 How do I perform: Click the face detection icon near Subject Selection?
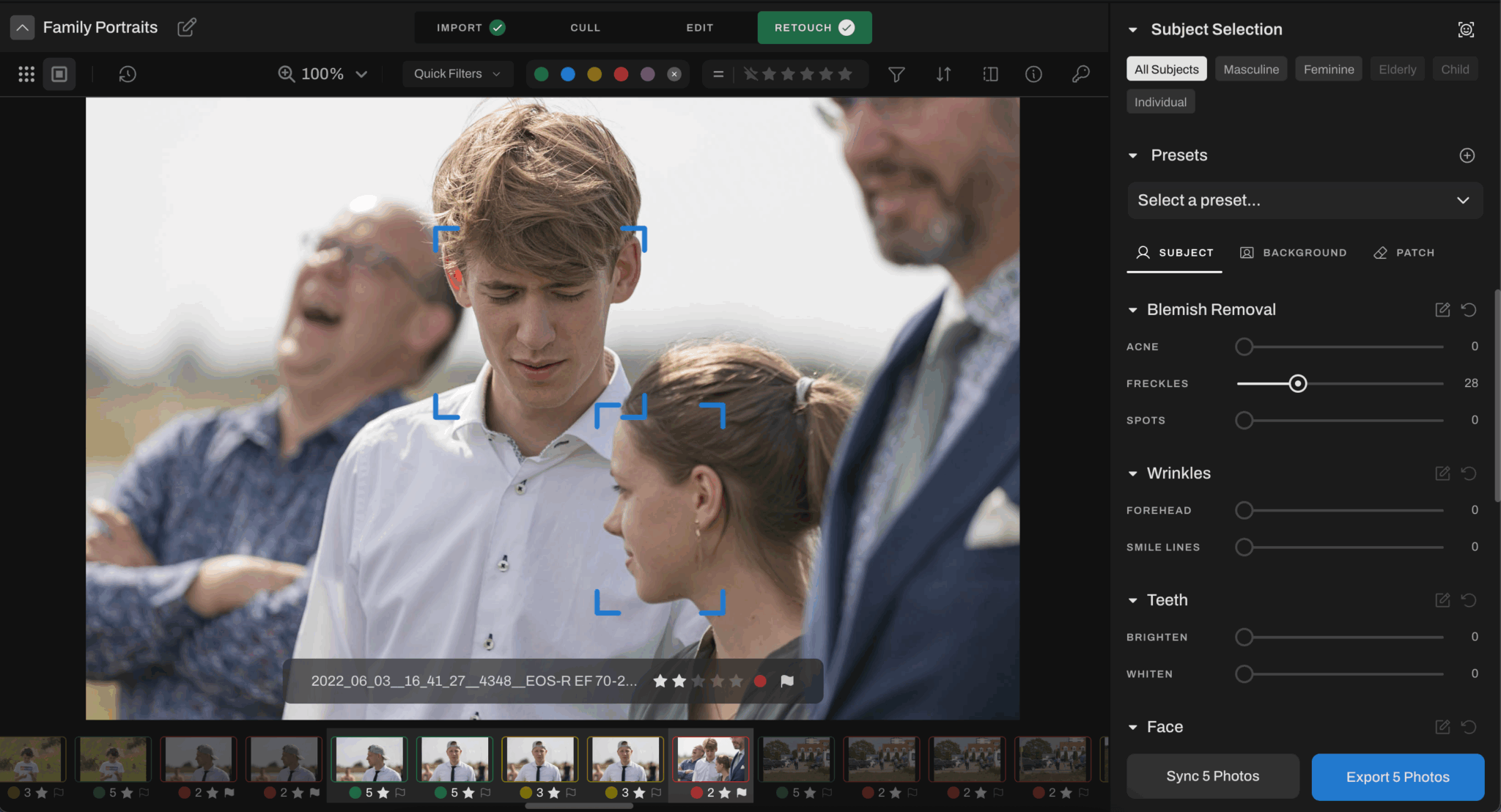click(1466, 29)
